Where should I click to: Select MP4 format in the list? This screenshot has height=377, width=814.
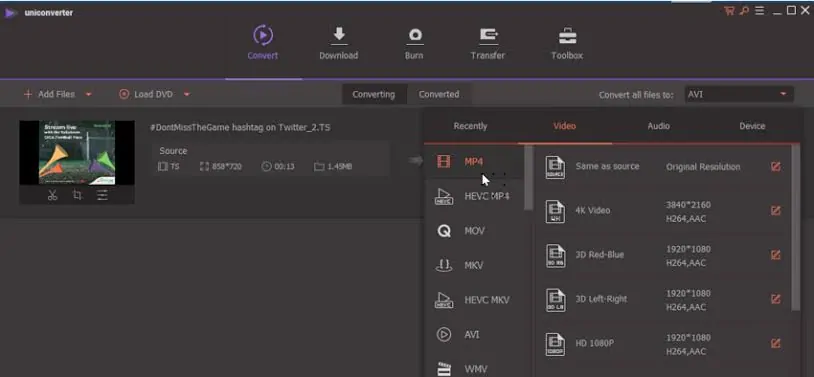(x=473, y=161)
